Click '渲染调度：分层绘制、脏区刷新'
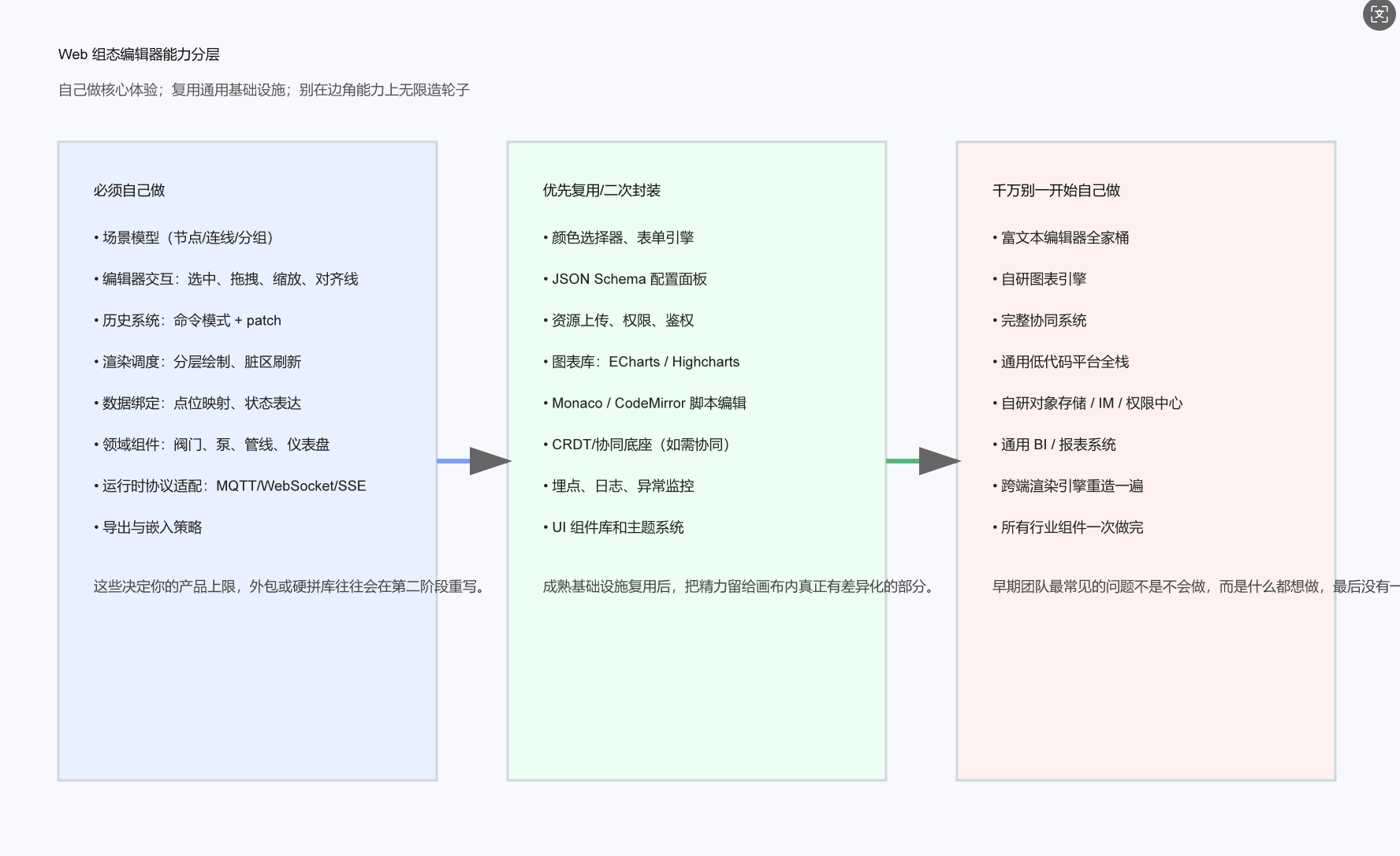Screen dimensions: 1400x856 (198, 362)
